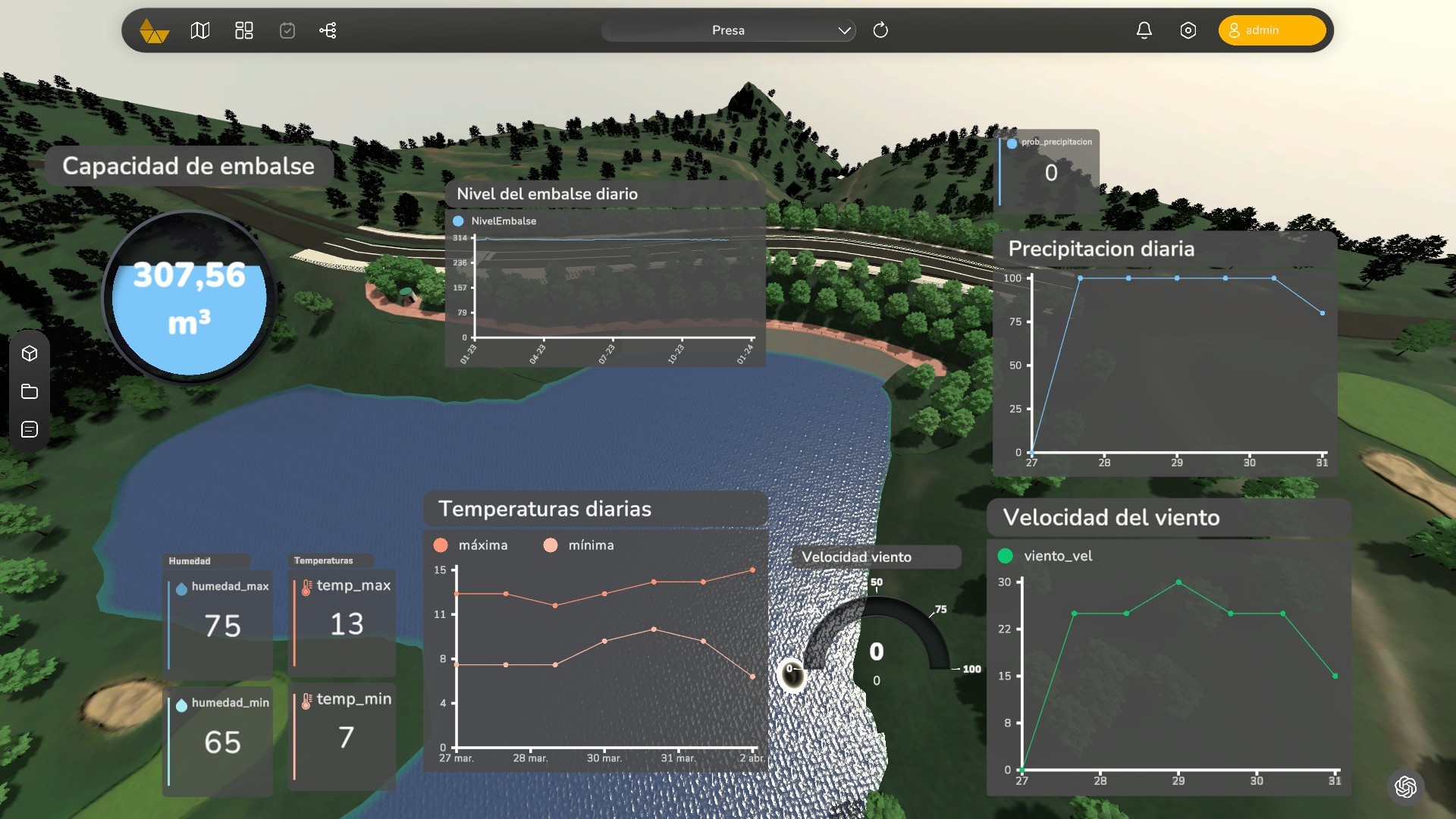Click the notification bell icon
1456x819 pixels.
1144,30
